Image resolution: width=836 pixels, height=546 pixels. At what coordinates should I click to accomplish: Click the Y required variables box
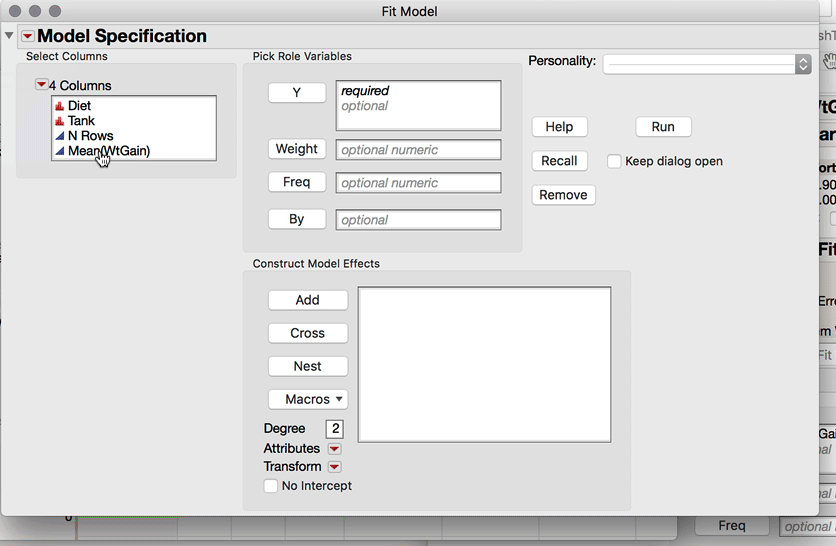[419, 106]
